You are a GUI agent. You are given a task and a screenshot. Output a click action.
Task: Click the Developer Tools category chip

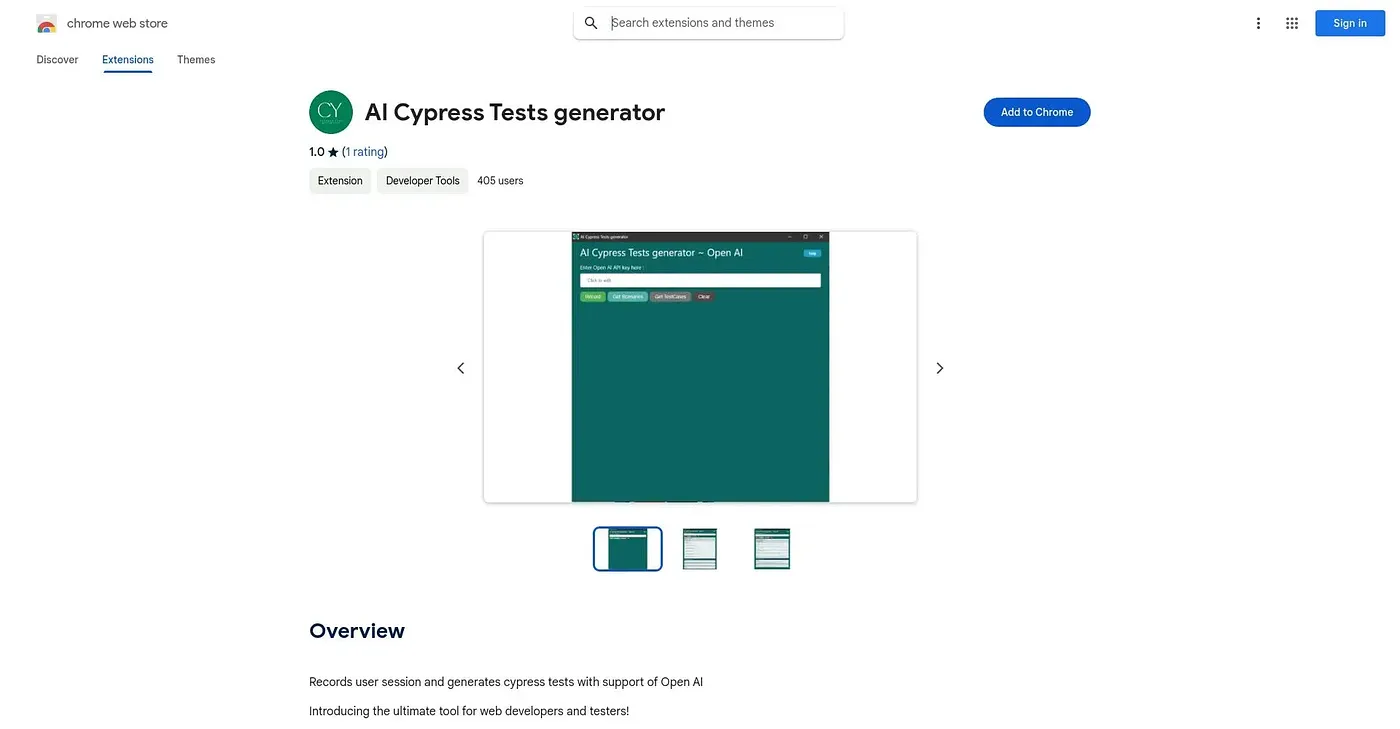[x=423, y=181]
